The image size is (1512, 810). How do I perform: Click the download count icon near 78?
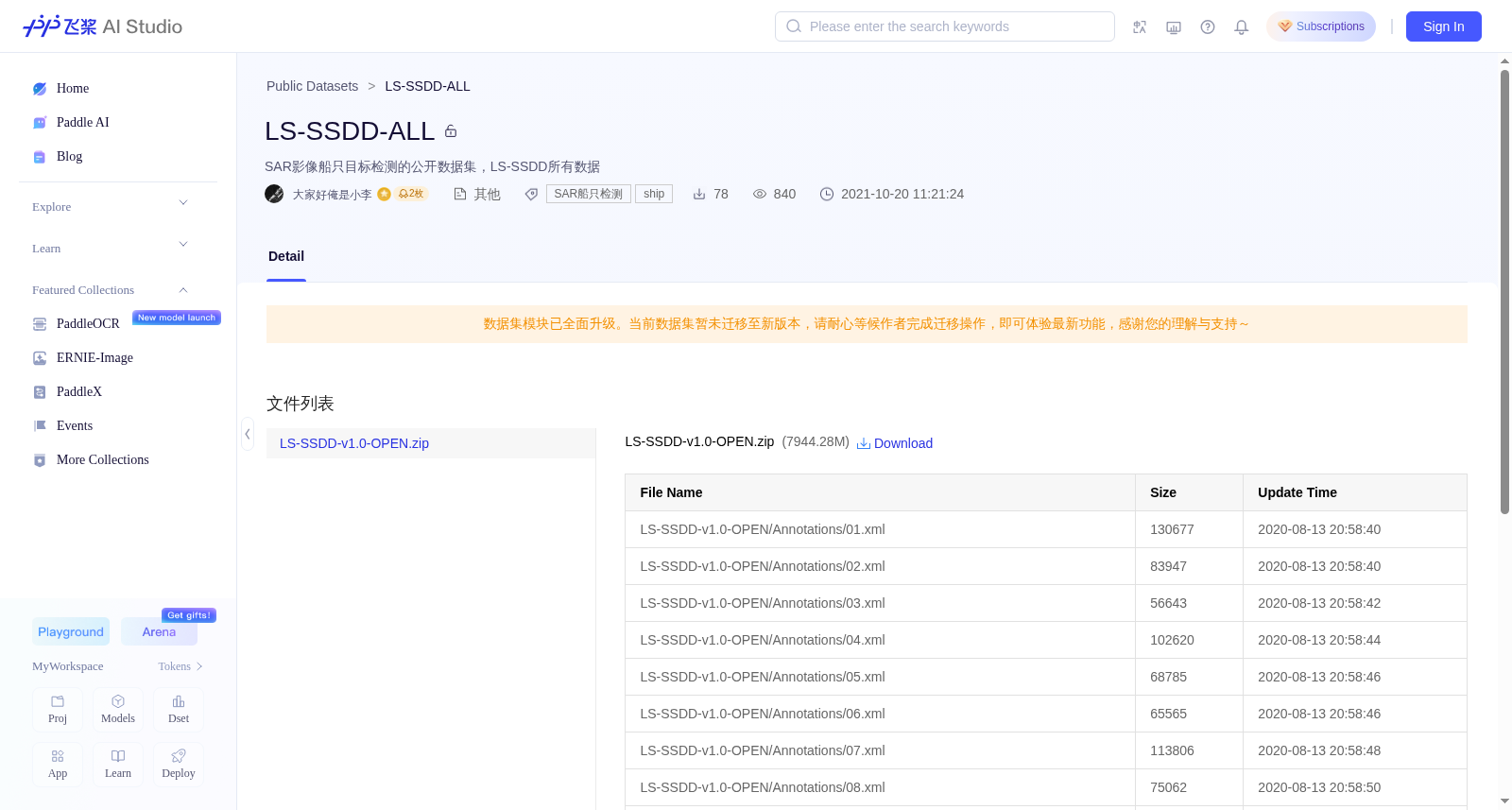point(699,194)
